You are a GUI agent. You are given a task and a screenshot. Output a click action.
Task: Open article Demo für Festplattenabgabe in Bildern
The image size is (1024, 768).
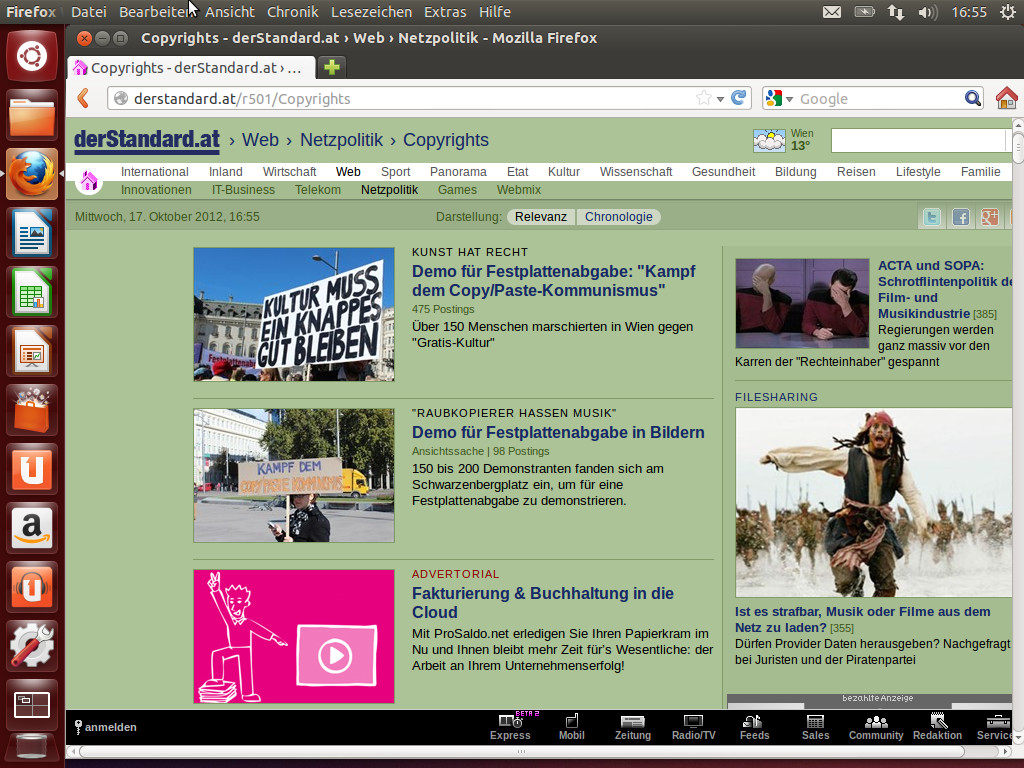coord(558,432)
